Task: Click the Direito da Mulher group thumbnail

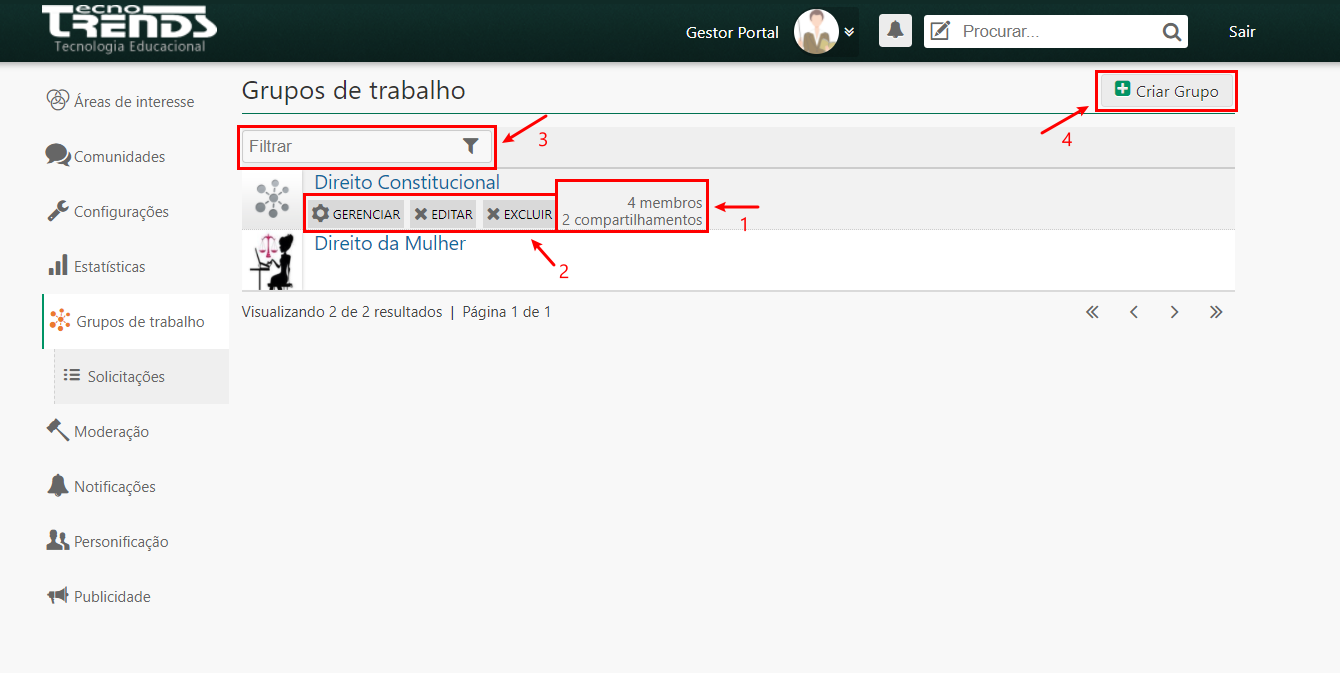Action: tap(270, 262)
